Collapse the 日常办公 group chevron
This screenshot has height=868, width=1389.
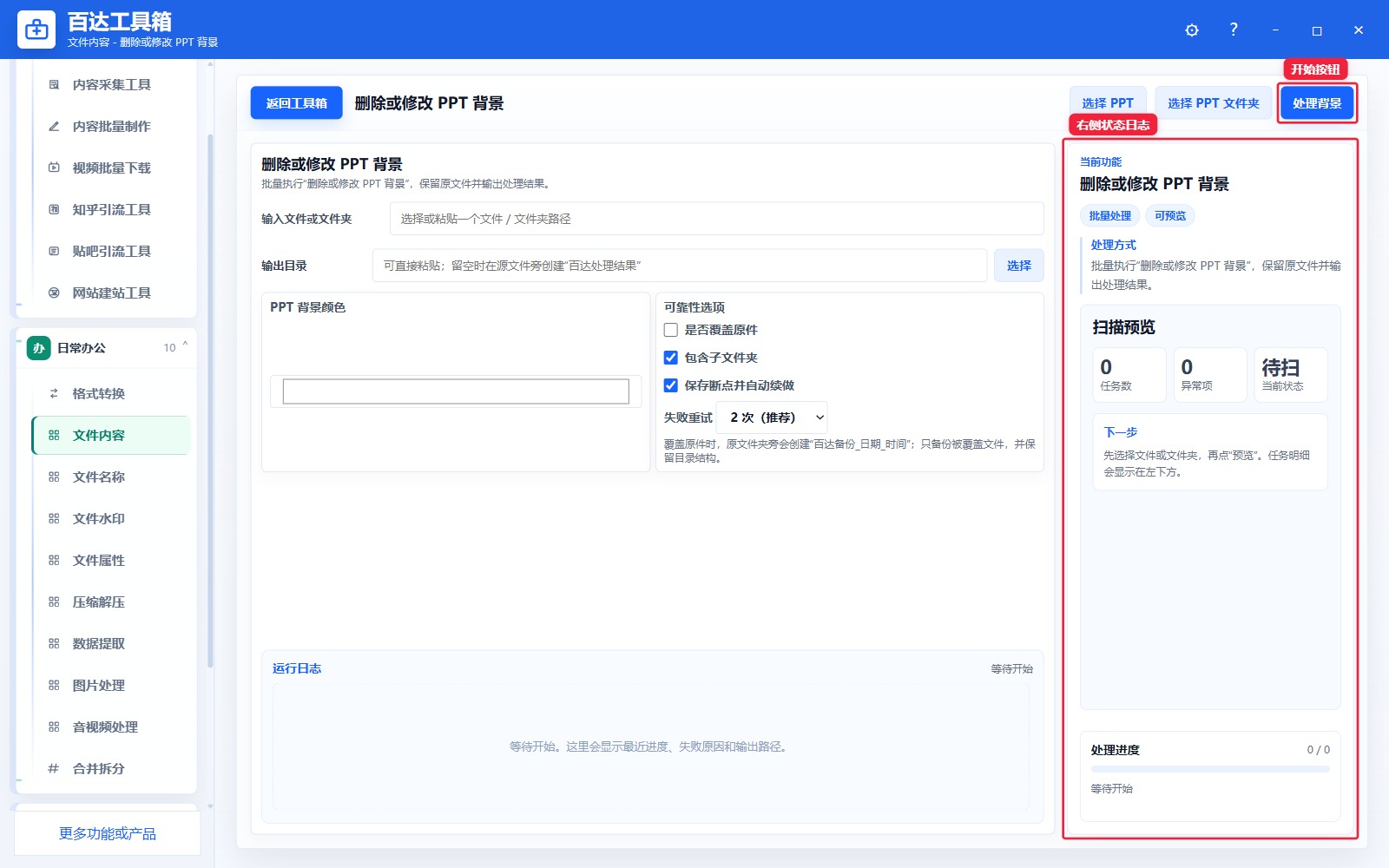point(185,346)
